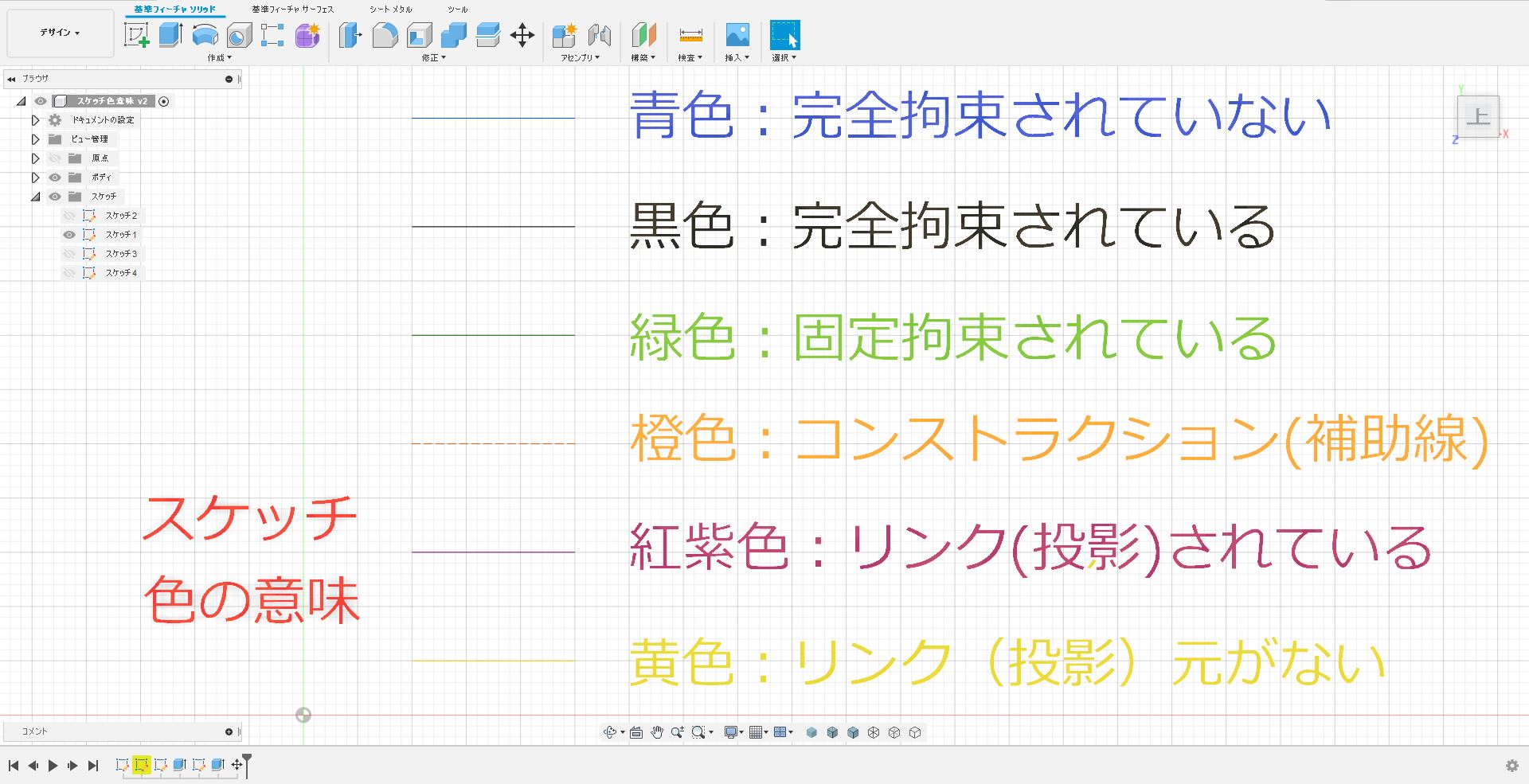Click the ドキュメントの設定 gear icon
Image resolution: width=1529 pixels, height=784 pixels.
tap(55, 120)
